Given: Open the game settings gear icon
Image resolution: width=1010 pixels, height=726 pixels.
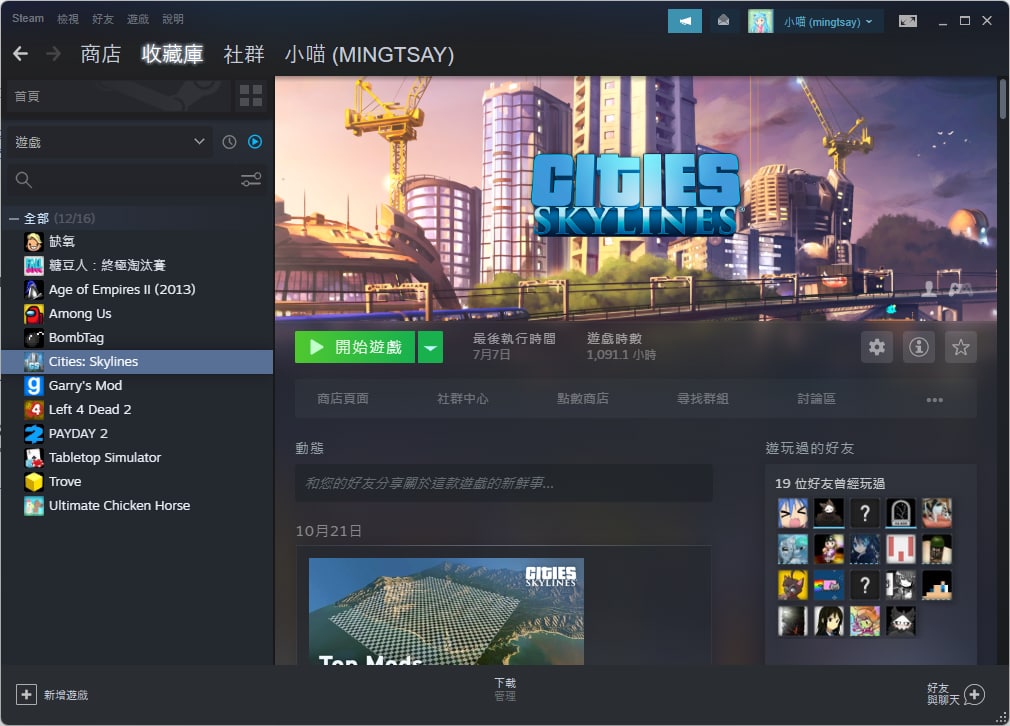Looking at the screenshot, I should (x=877, y=347).
